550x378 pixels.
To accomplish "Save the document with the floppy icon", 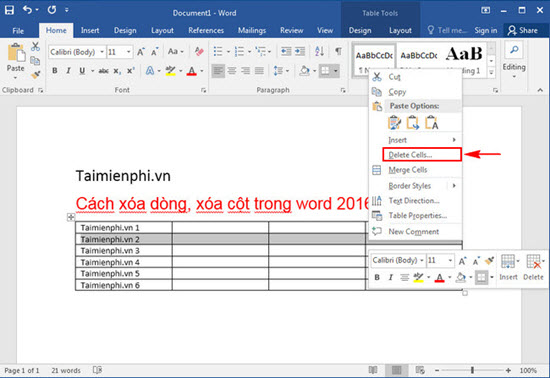I will point(9,10).
